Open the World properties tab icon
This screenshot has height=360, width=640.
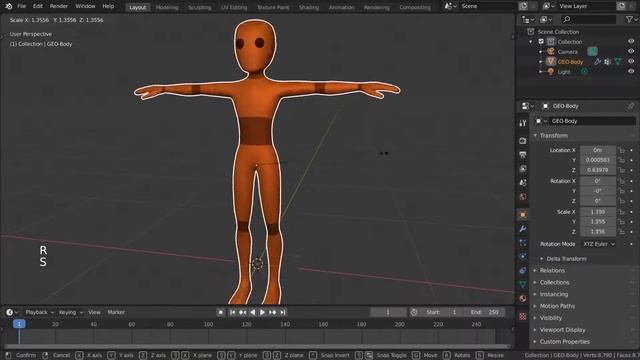[x=523, y=197]
